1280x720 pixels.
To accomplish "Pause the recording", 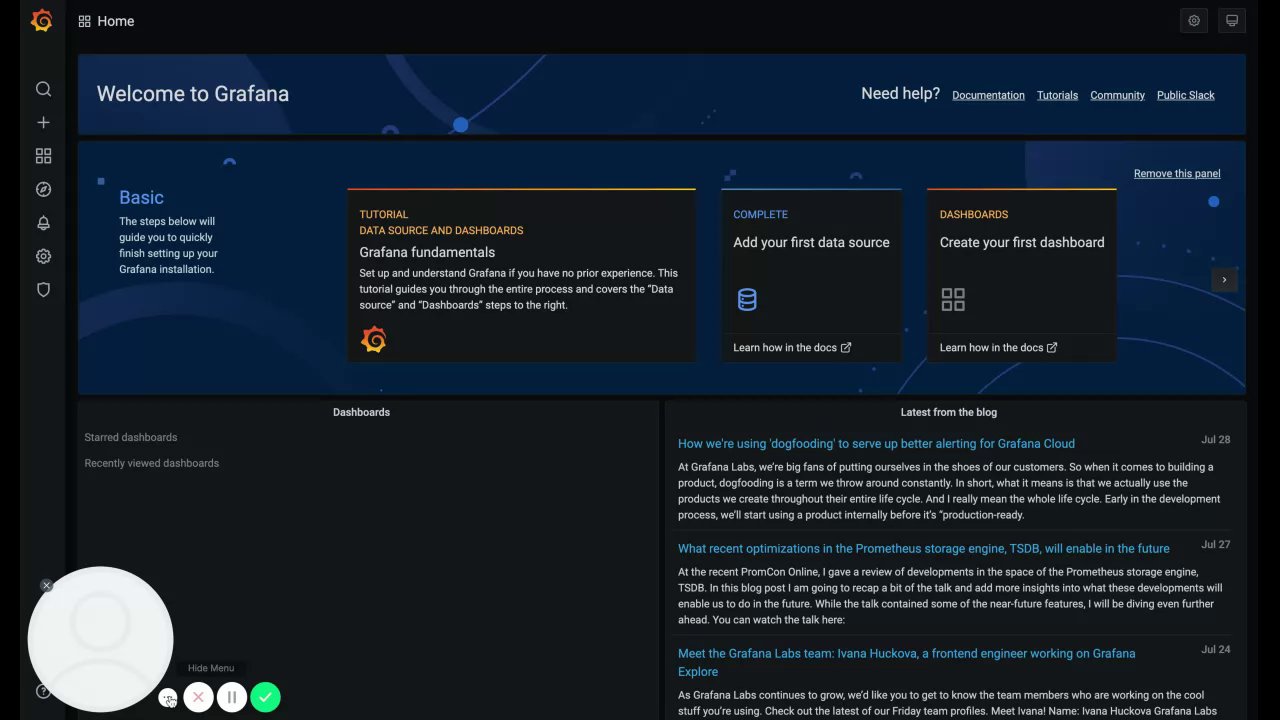I will point(231,697).
